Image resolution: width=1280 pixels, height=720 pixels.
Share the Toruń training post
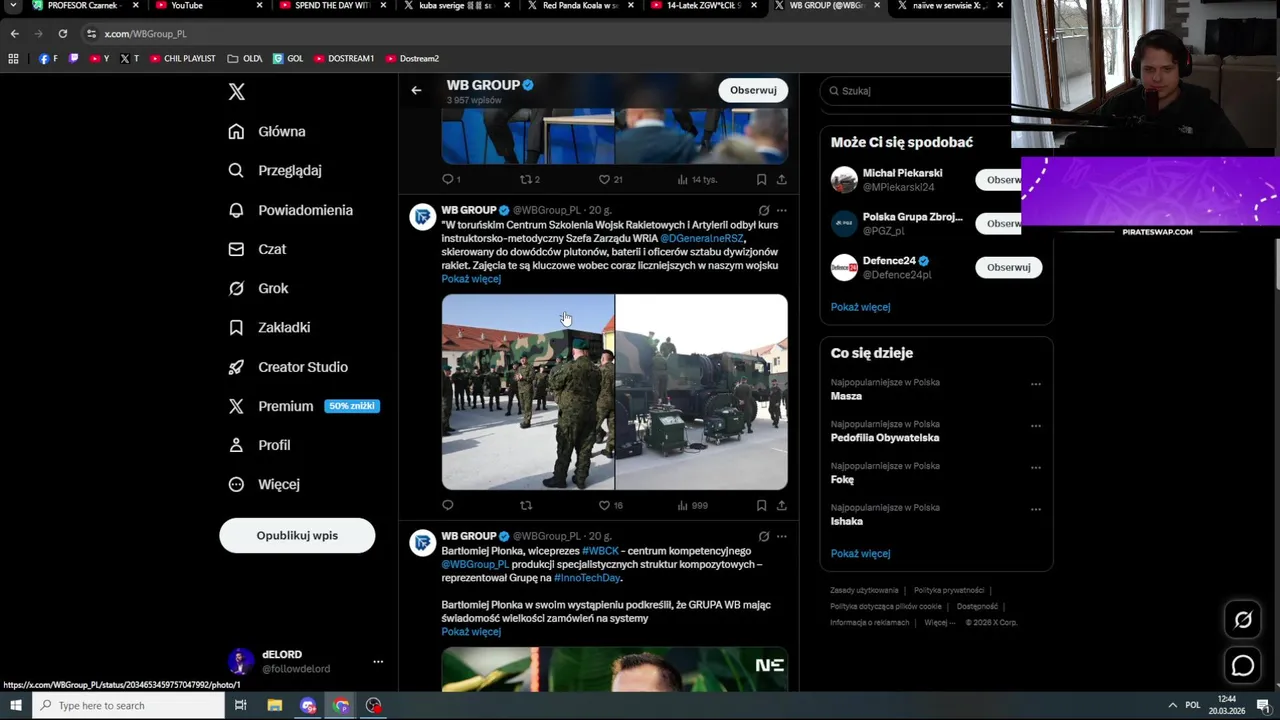click(781, 505)
